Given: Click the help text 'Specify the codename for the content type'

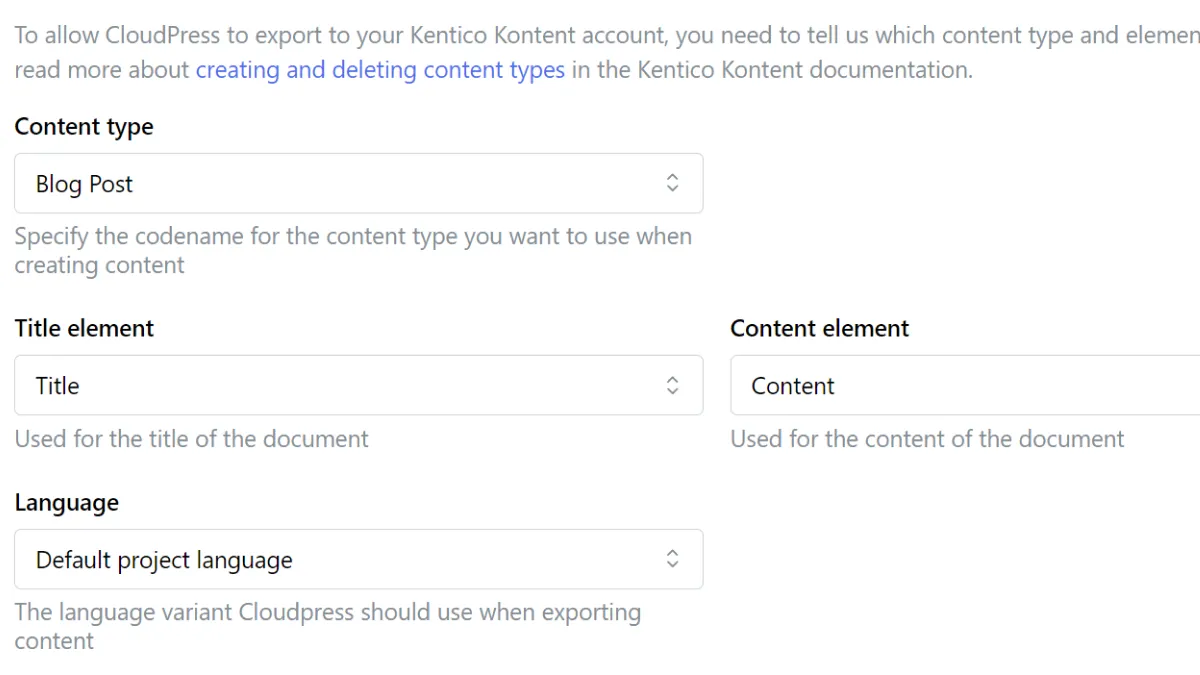Looking at the screenshot, I should tap(353, 251).
